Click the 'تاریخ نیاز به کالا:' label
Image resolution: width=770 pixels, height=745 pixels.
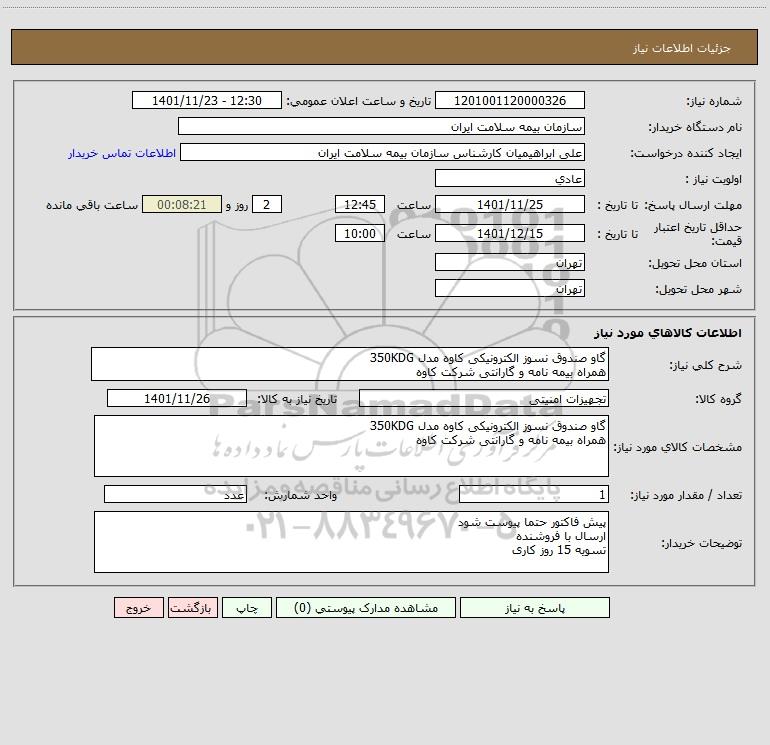pyautogui.click(x=298, y=399)
